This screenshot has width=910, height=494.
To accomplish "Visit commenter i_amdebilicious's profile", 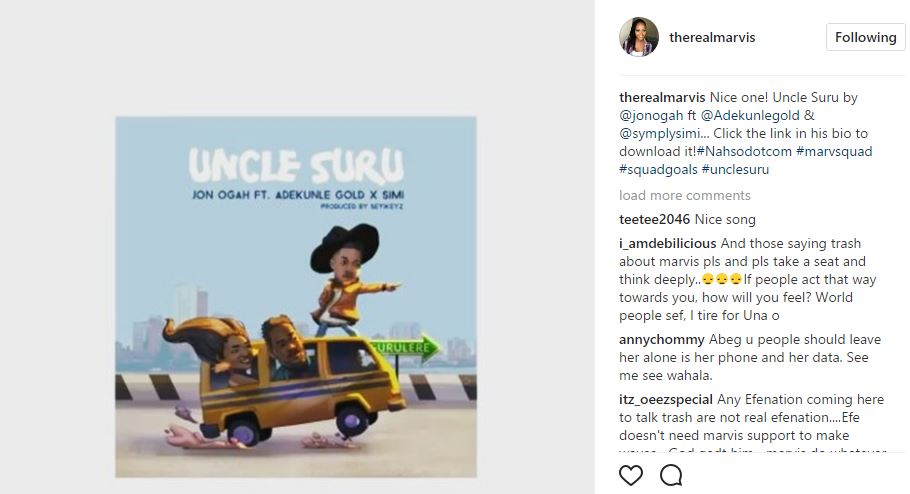I will coord(667,243).
